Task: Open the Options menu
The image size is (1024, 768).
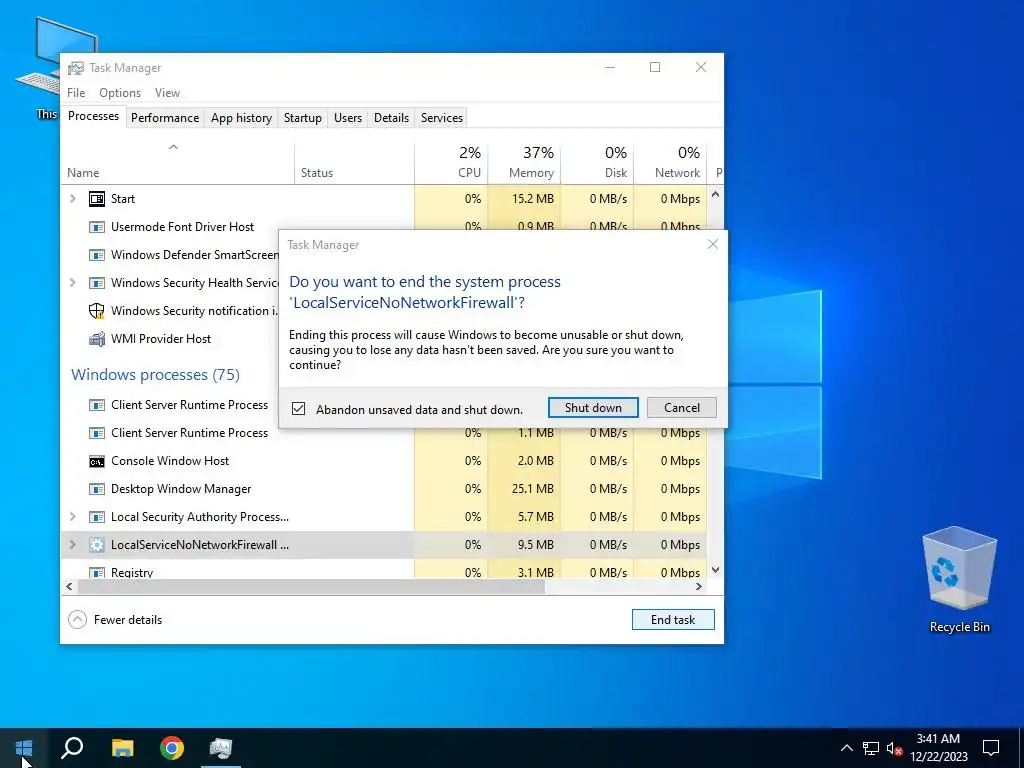Action: coord(120,93)
